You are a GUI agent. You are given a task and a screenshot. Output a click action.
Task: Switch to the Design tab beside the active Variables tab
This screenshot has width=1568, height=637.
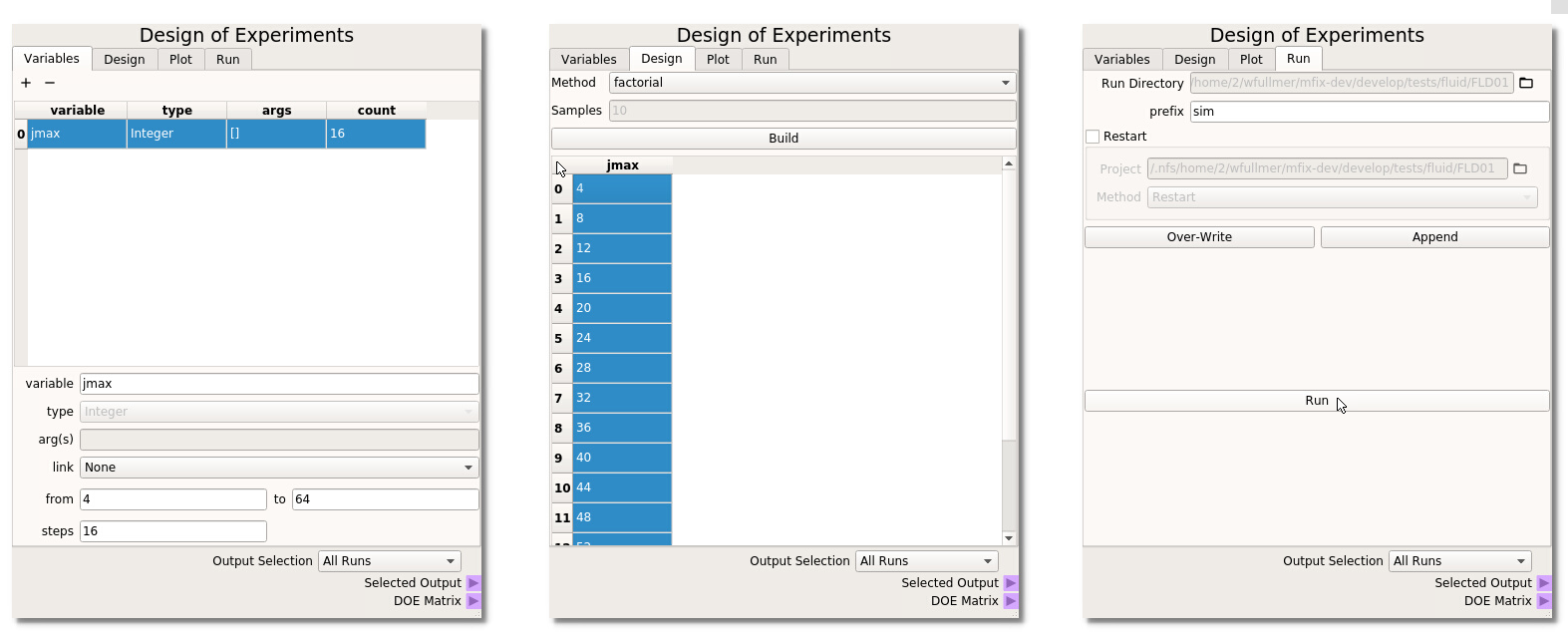pyautogui.click(x=125, y=60)
